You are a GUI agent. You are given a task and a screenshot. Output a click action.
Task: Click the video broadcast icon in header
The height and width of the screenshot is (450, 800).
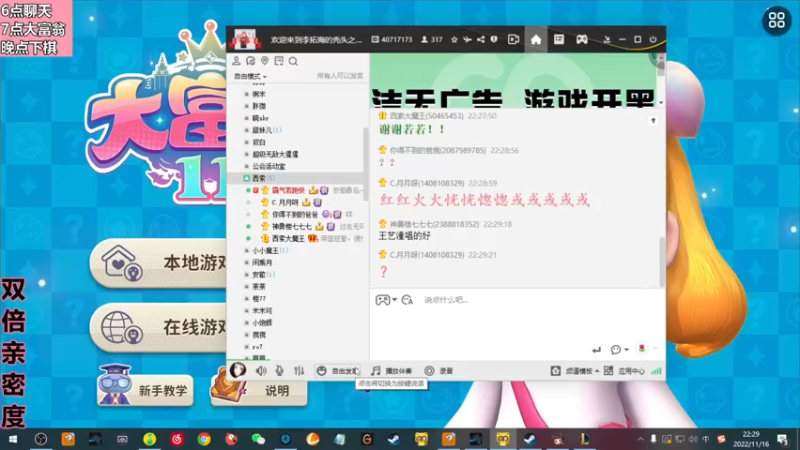[513, 39]
